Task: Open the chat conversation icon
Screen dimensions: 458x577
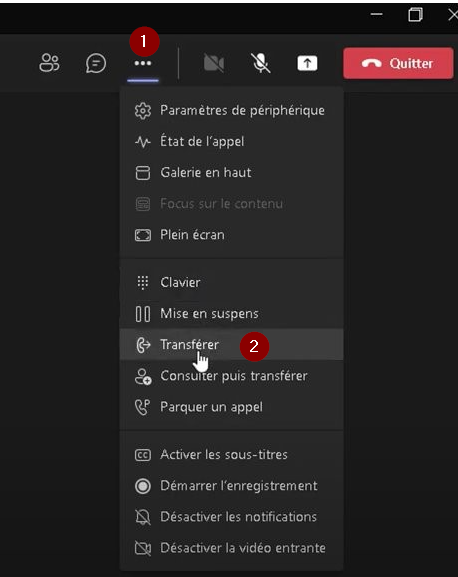Action: (x=96, y=63)
